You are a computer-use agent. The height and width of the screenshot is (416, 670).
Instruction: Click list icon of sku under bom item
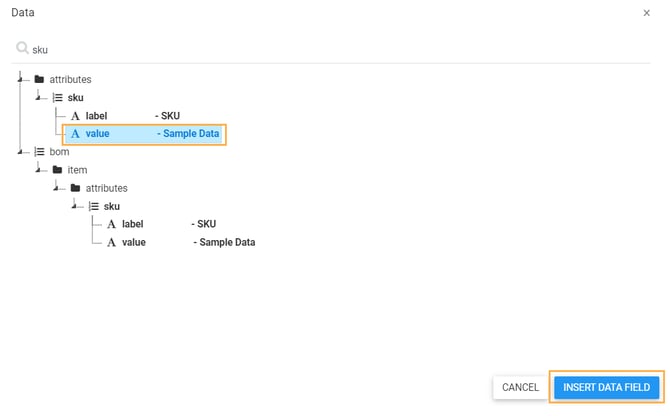pyautogui.click(x=93, y=206)
